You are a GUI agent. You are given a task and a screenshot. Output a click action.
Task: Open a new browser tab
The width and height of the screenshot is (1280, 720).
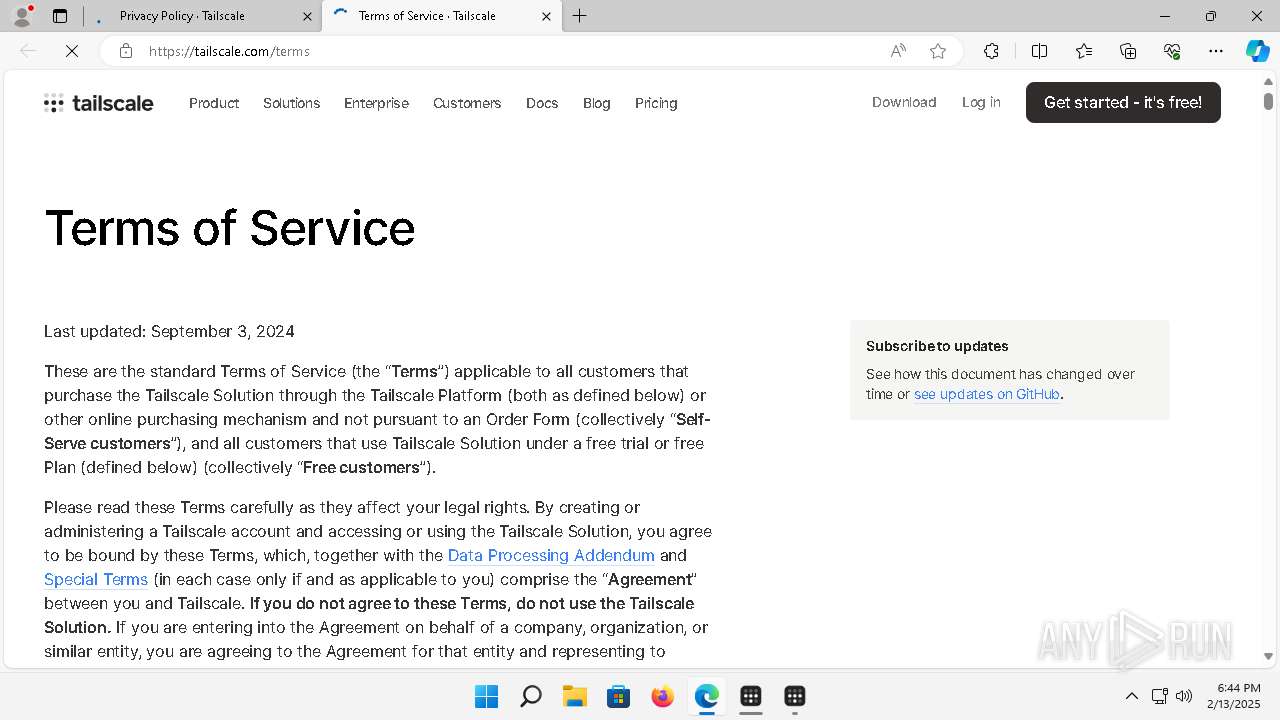580,16
